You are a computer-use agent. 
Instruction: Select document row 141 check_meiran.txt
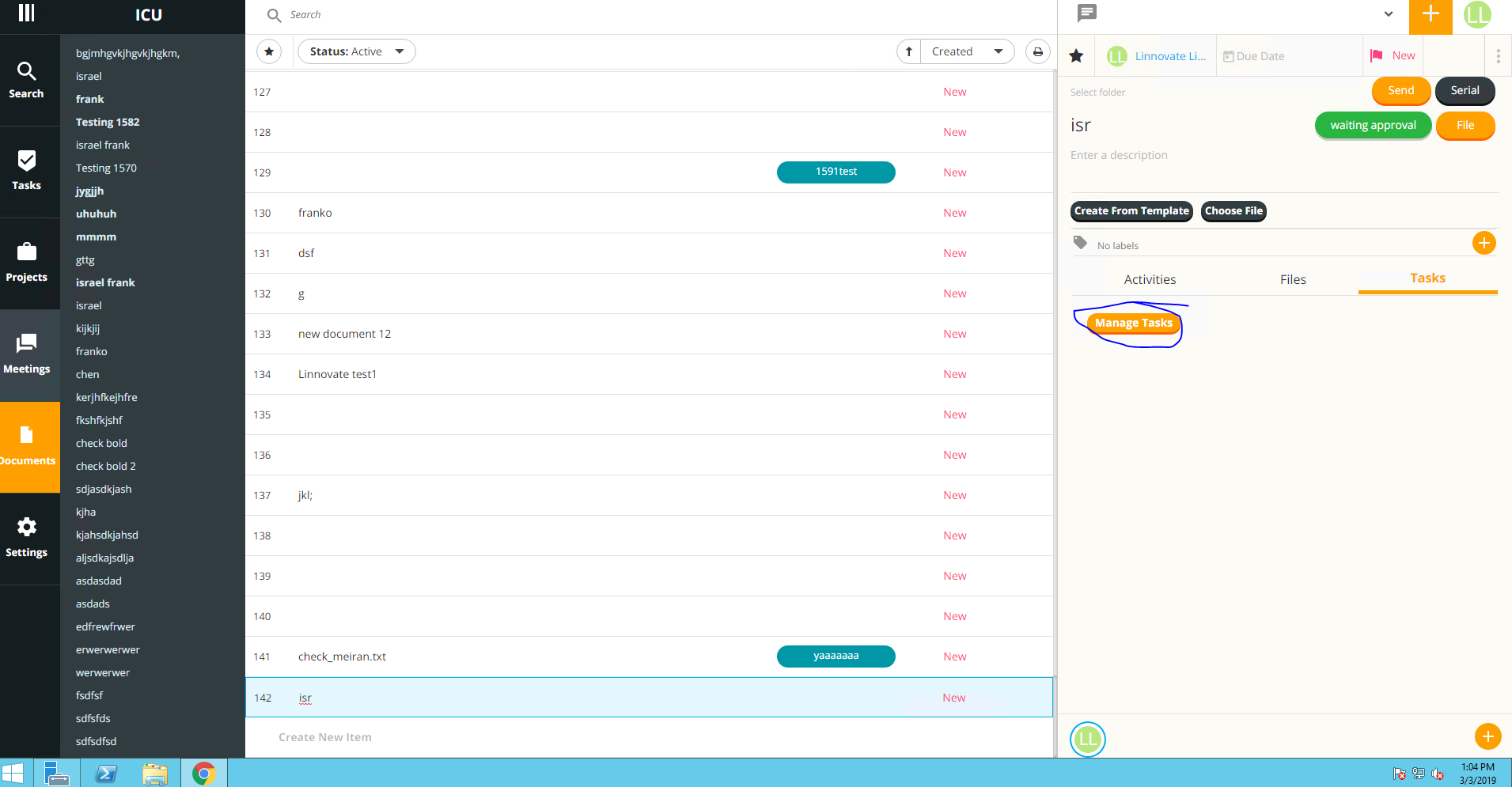click(x=649, y=656)
